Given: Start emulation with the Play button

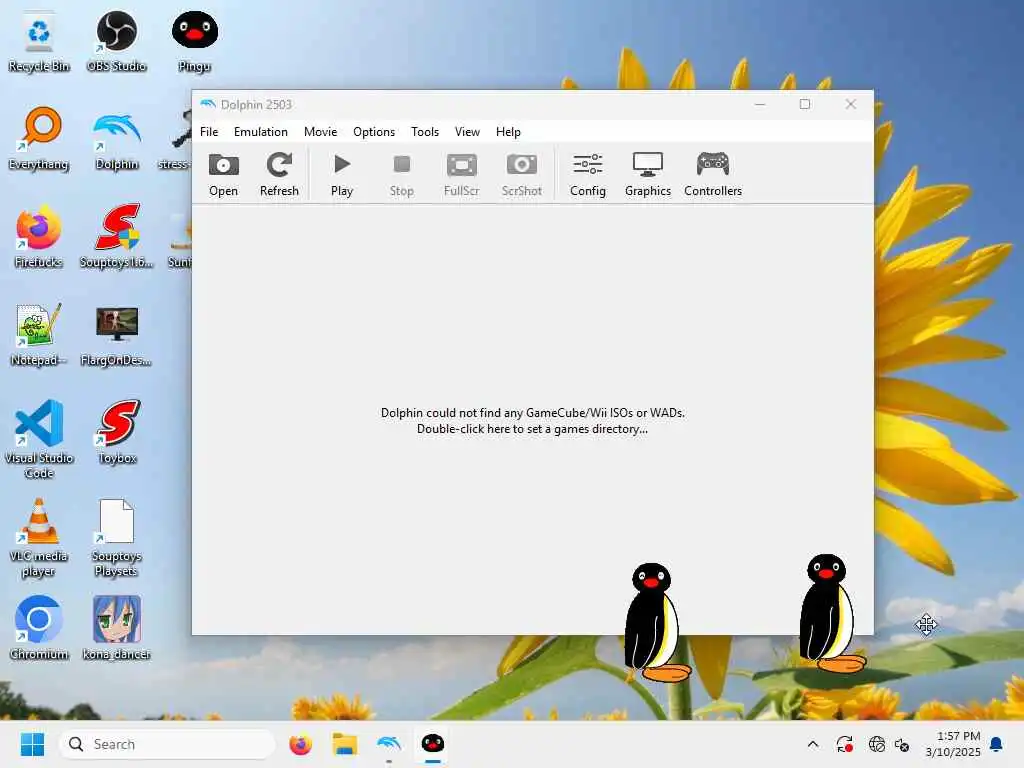Looking at the screenshot, I should pos(342,174).
